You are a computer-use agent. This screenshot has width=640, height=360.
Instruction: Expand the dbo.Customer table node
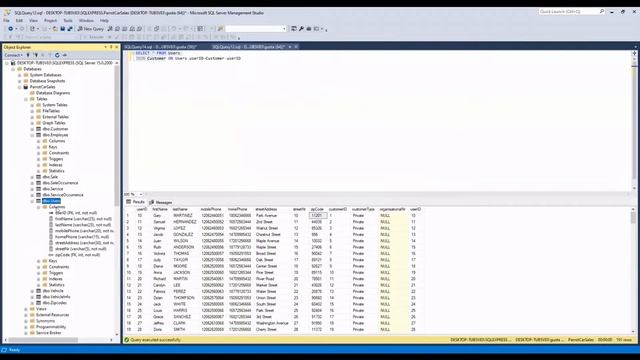pyautogui.click(x=32, y=129)
